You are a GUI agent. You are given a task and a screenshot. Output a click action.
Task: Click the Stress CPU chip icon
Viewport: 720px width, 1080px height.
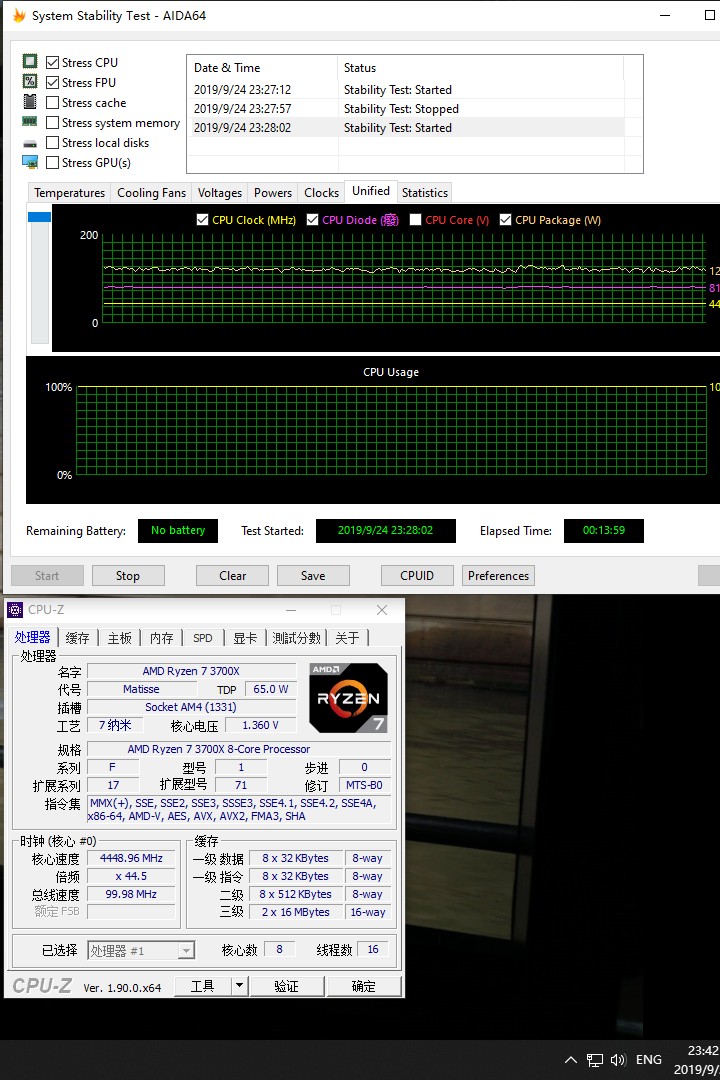(30, 61)
